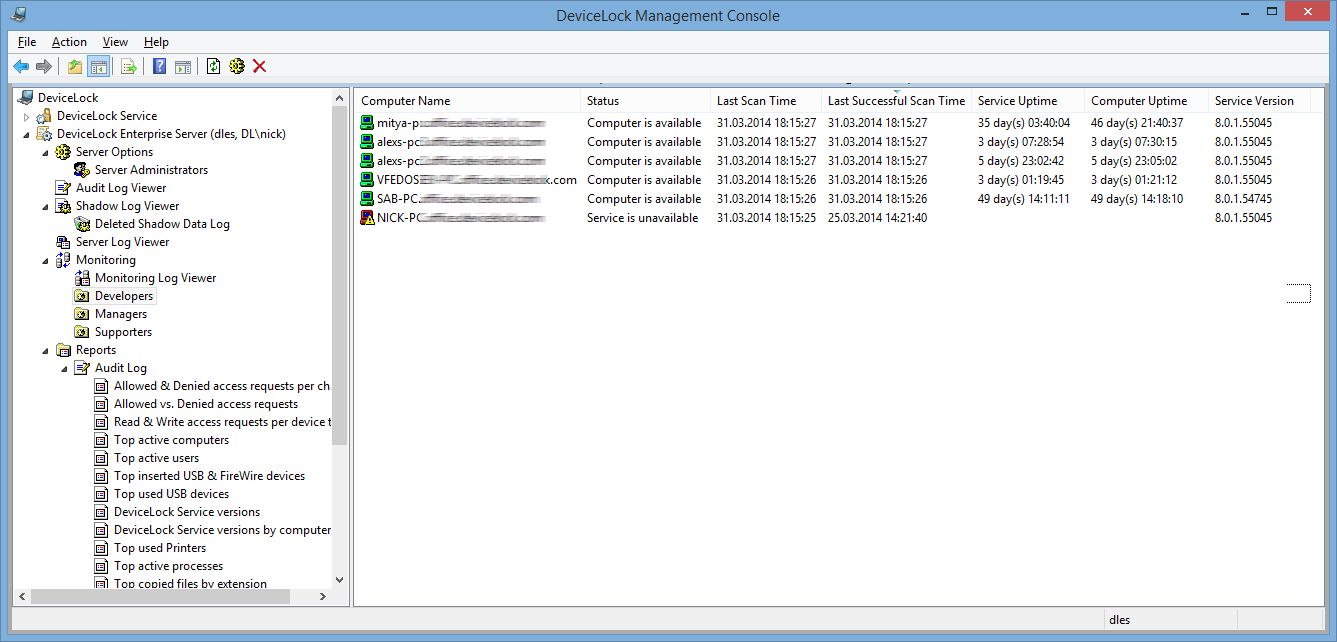Sort by the Status column header
Screen dimensions: 1337x642
coord(645,101)
